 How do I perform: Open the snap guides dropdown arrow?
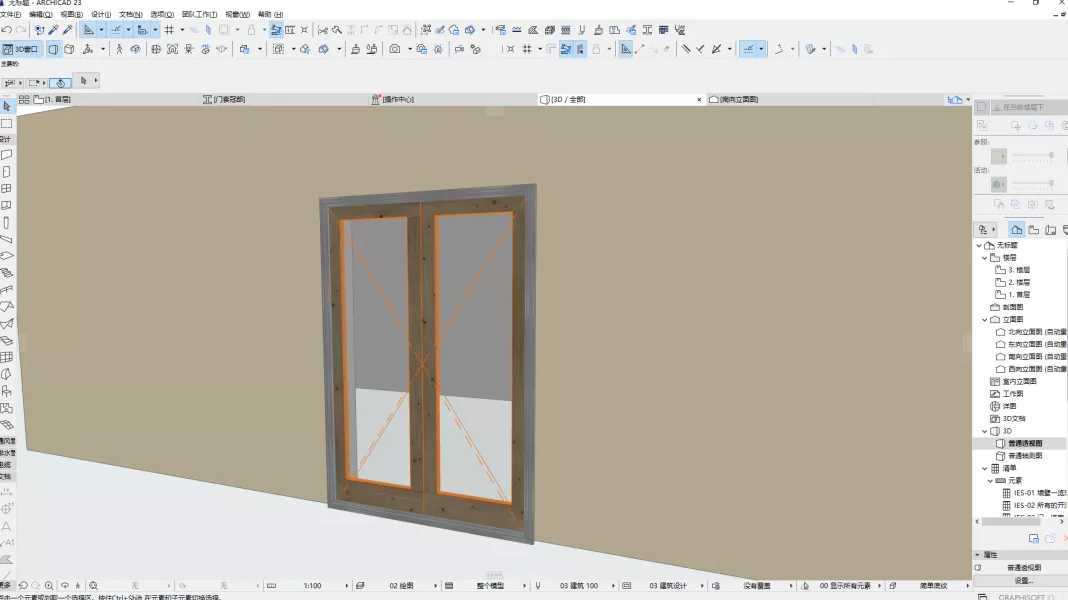point(128,30)
